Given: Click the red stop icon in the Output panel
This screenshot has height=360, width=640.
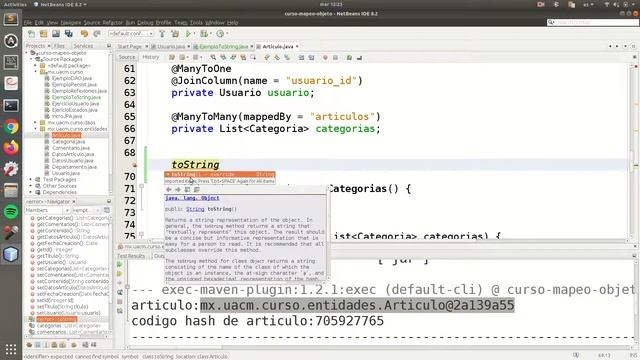Looking at the screenshot, I should click(x=120, y=302).
